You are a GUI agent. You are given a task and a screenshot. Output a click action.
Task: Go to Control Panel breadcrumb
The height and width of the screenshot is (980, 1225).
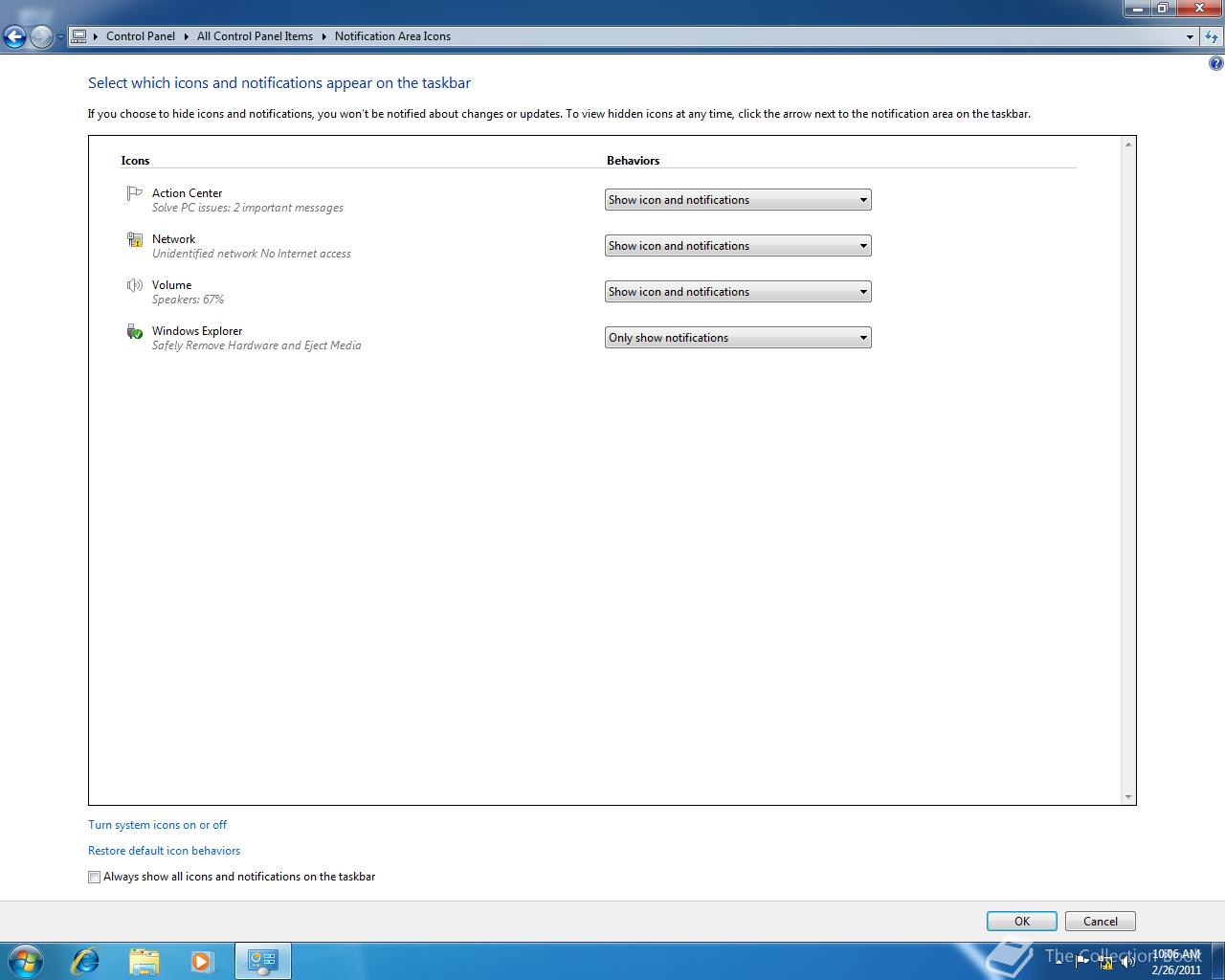[141, 36]
